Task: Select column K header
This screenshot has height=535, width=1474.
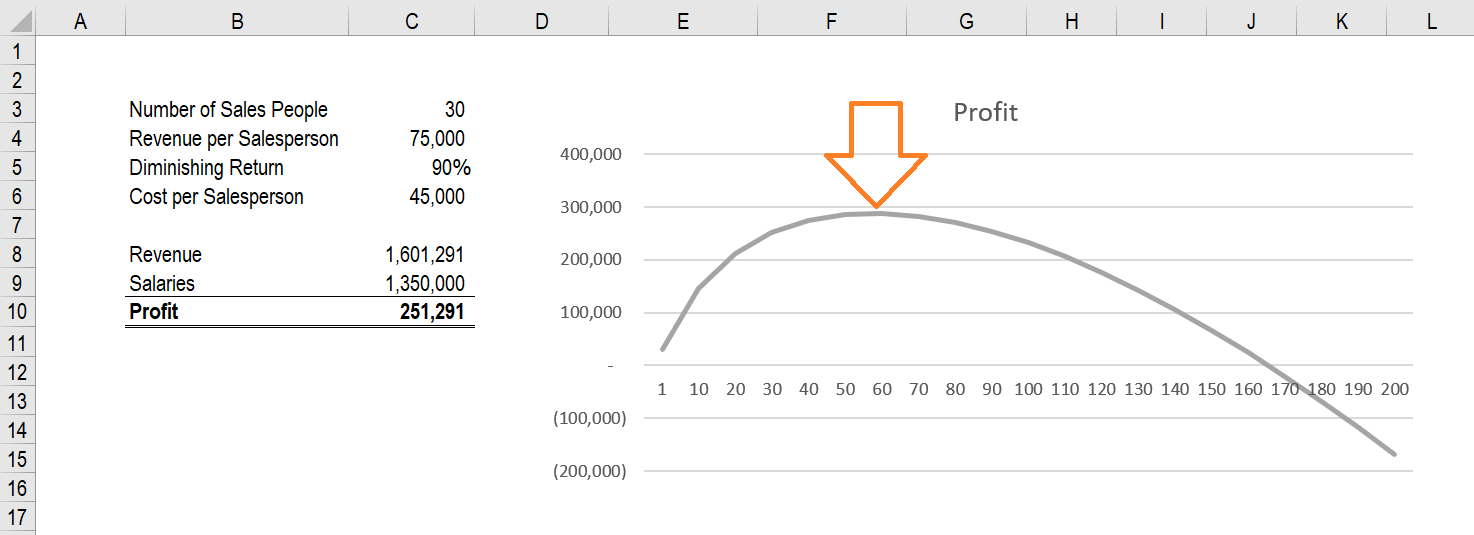Action: (x=1341, y=21)
